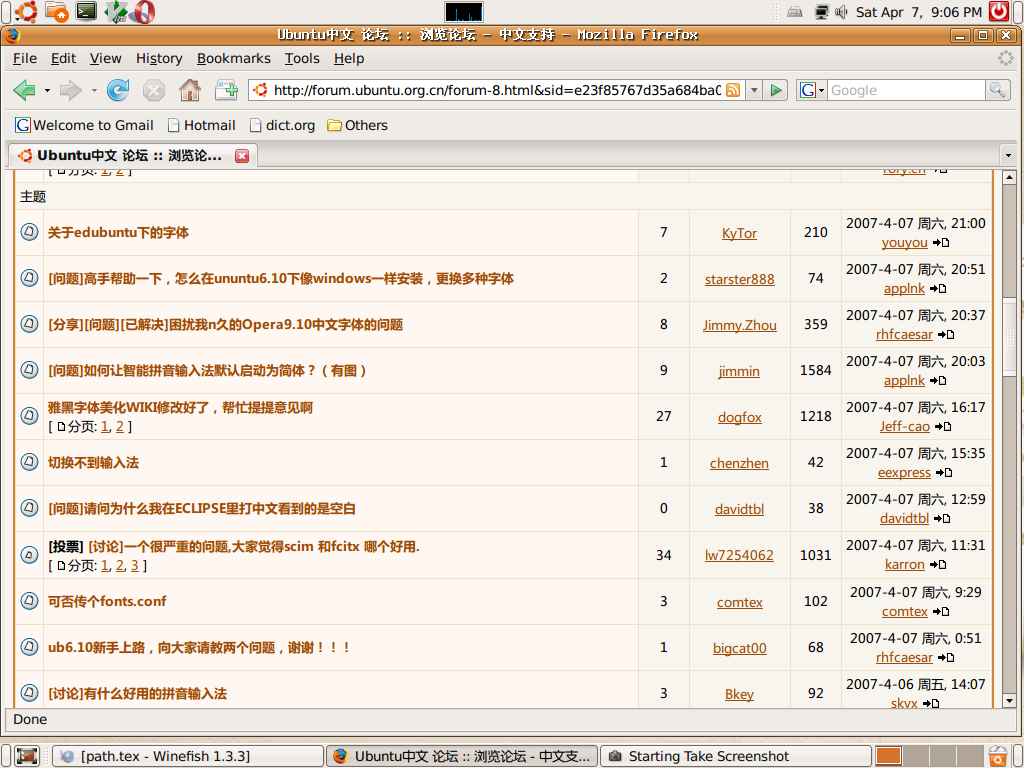Open a new tab with toolbar icon
The height and width of the screenshot is (768, 1024).
[x=226, y=90]
